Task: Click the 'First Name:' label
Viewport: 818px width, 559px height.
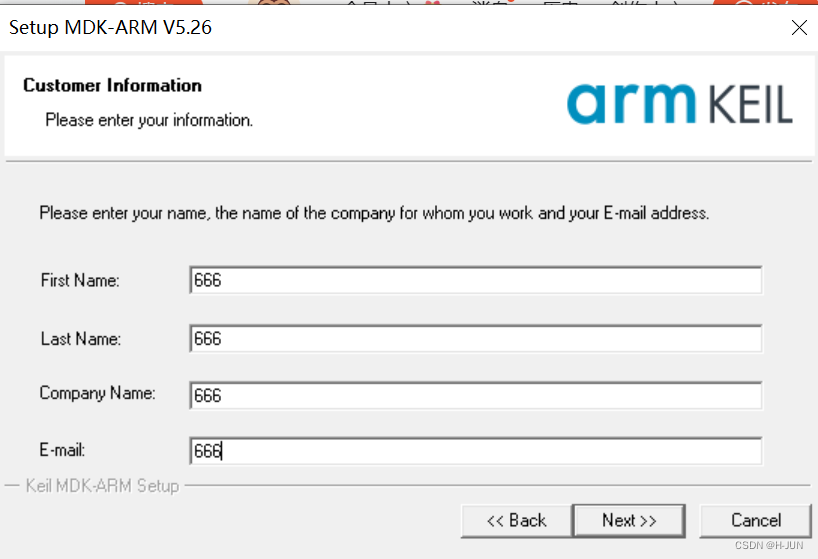Action: (x=80, y=281)
